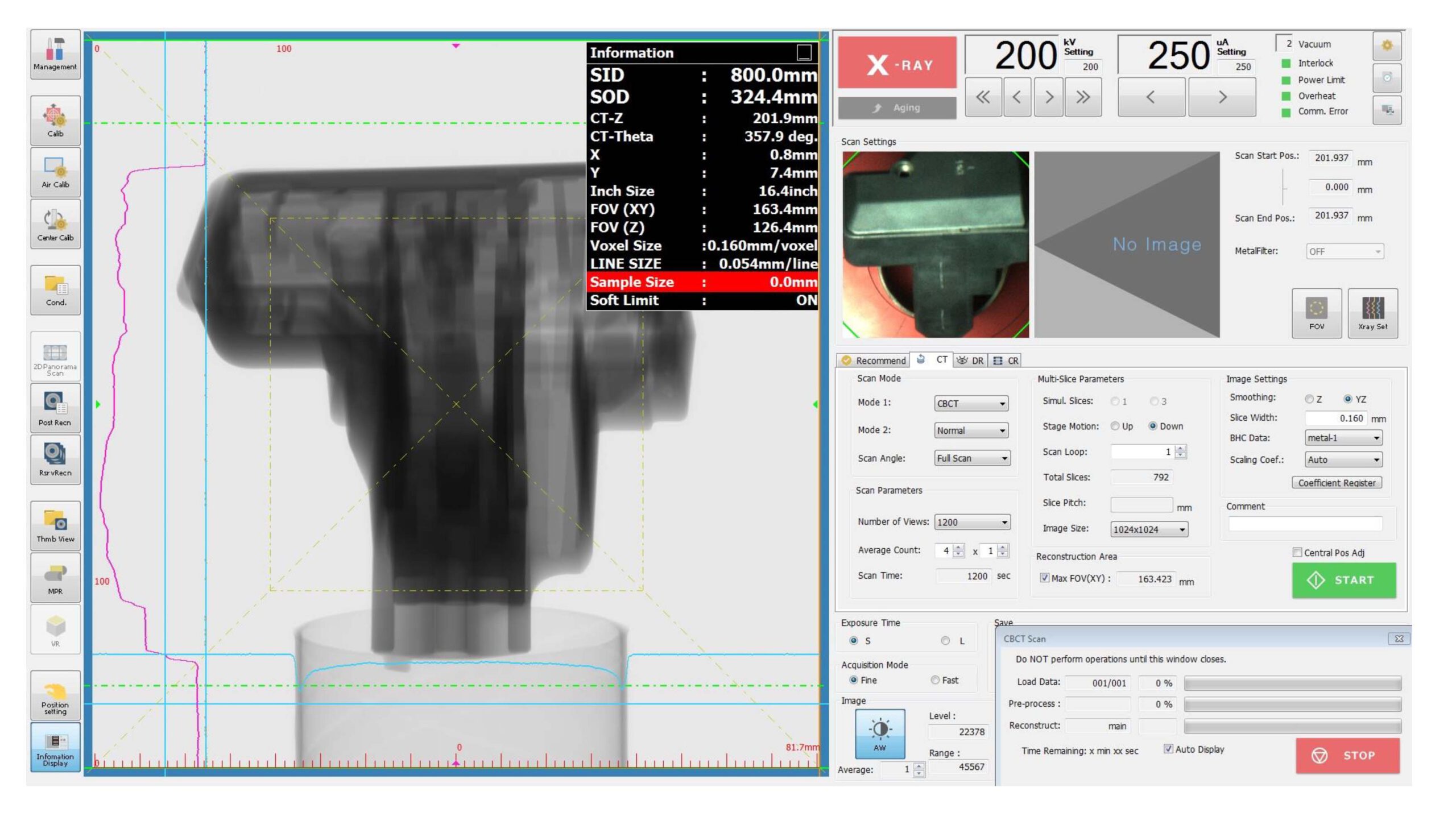Open the MPR viewer icon

55,578
